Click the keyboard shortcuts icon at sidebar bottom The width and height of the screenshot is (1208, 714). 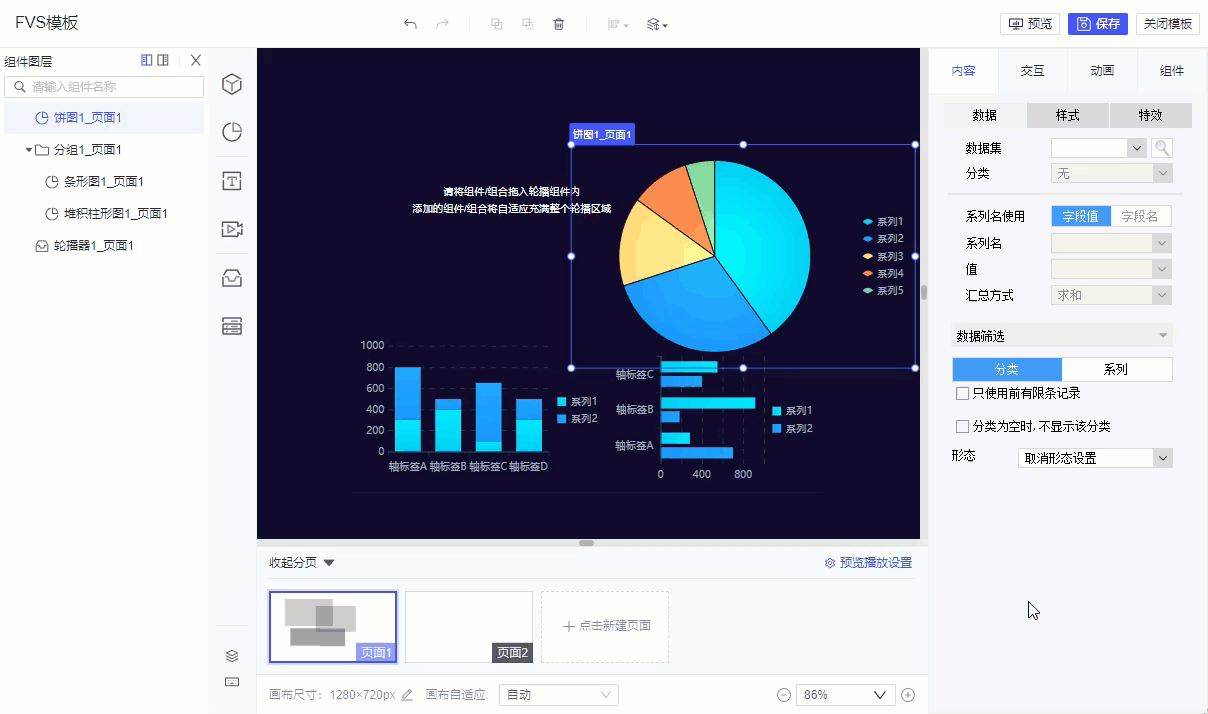click(232, 682)
